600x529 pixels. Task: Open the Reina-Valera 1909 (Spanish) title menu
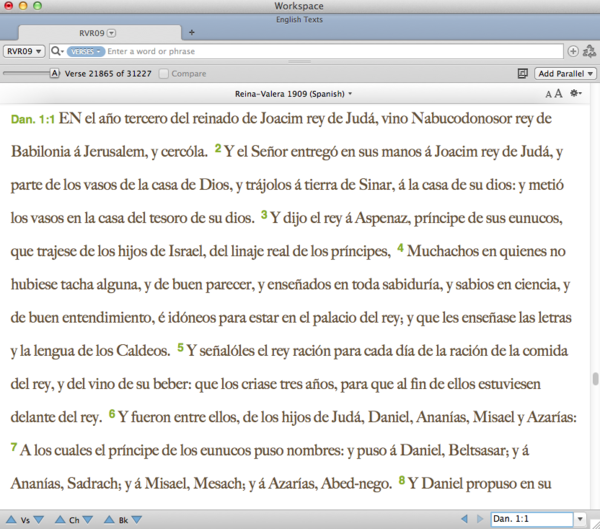[x=293, y=94]
